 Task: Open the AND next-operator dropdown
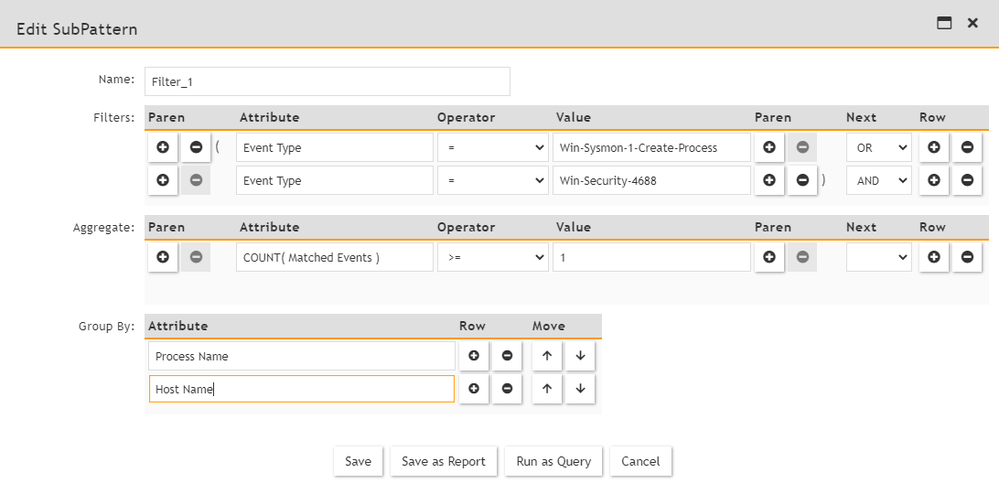[878, 181]
